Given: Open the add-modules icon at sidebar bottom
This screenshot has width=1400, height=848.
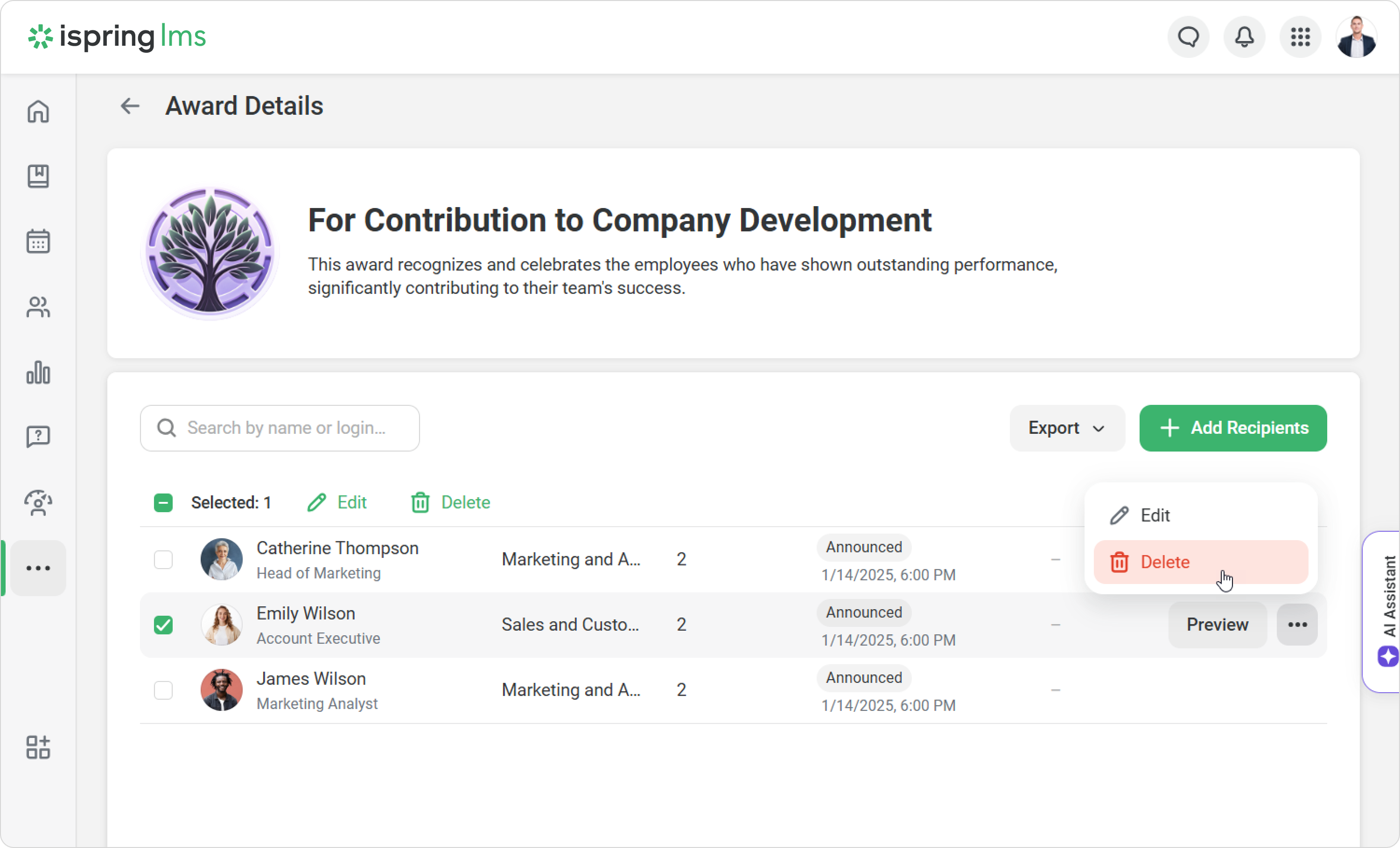Looking at the screenshot, I should click(x=38, y=747).
